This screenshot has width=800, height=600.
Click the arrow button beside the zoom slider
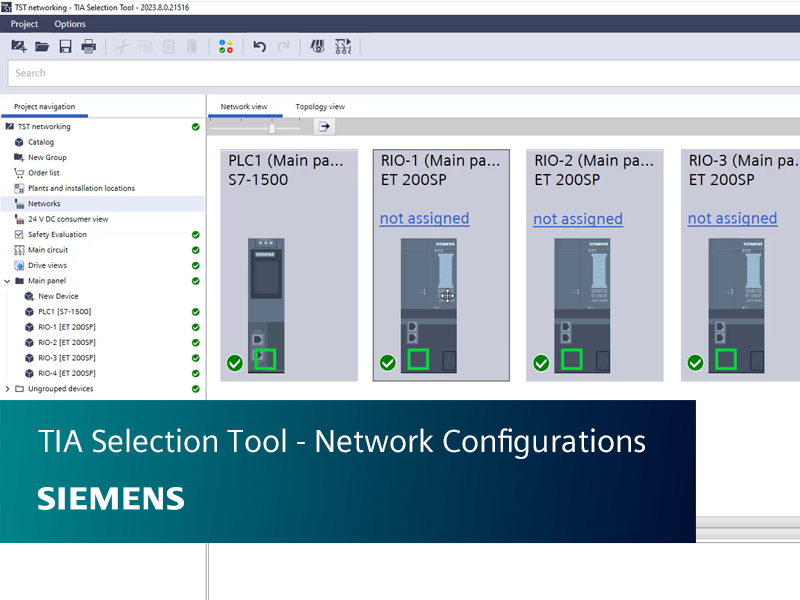coord(324,126)
